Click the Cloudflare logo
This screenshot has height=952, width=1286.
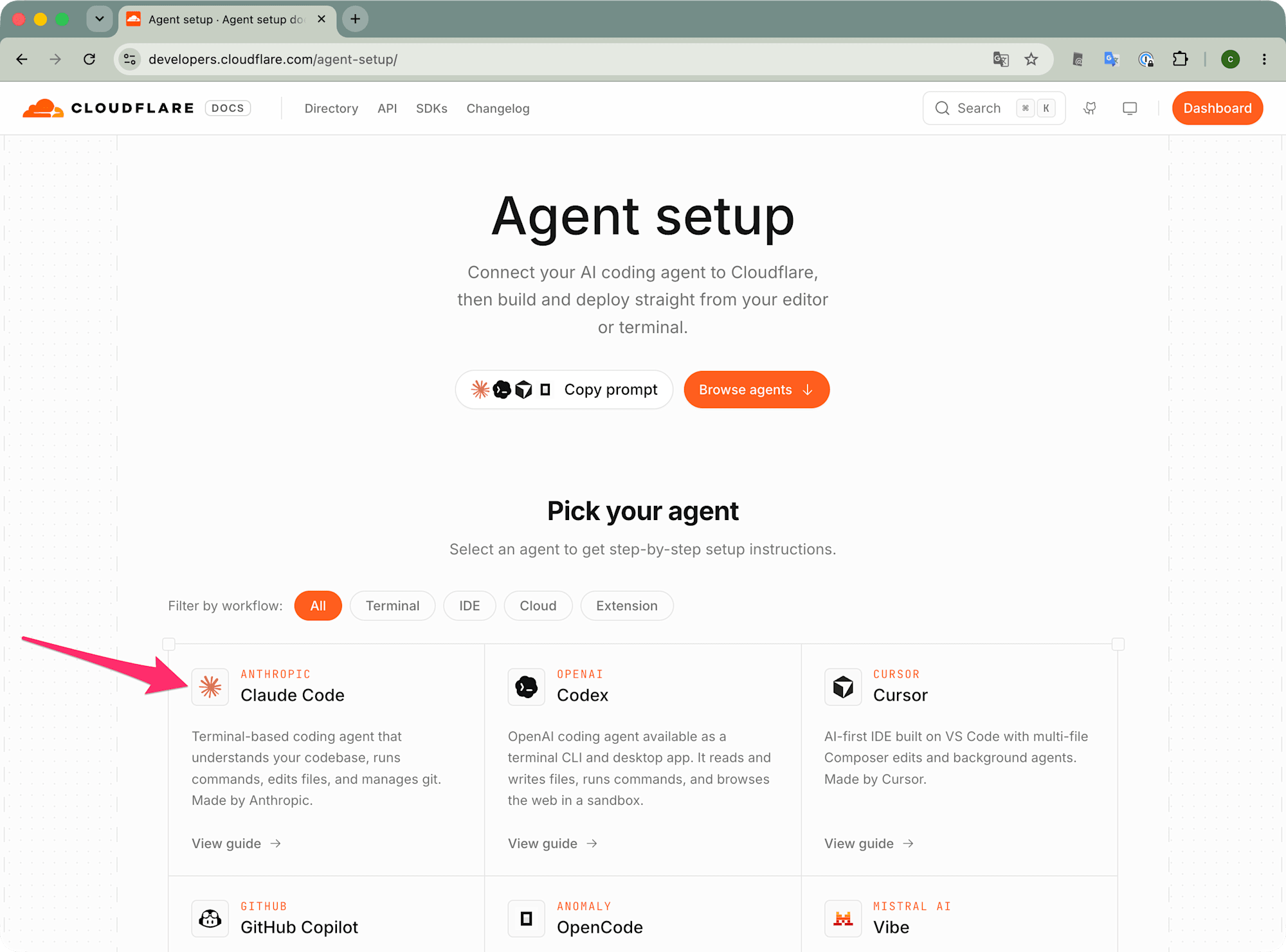pyautogui.click(x=108, y=108)
